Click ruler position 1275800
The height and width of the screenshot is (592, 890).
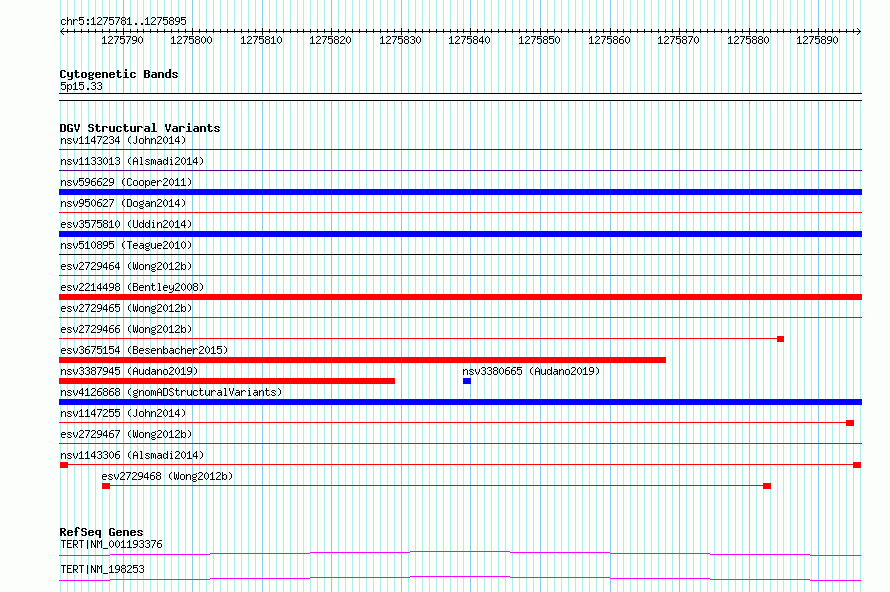pyautogui.click(x=192, y=40)
